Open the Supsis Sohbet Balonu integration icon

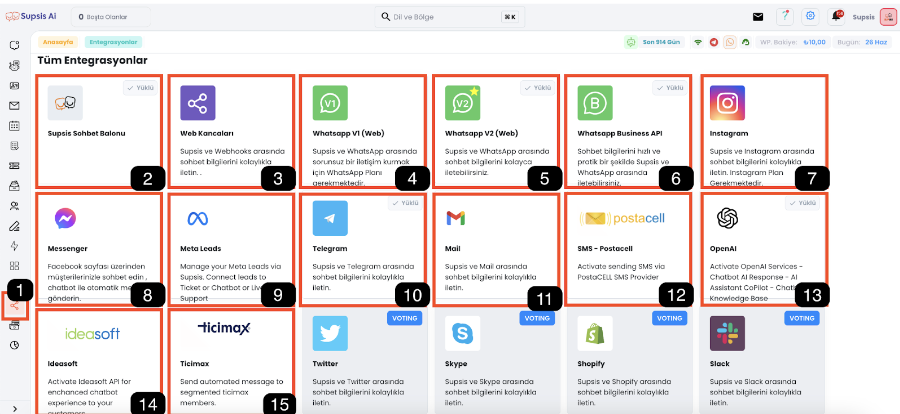(65, 103)
